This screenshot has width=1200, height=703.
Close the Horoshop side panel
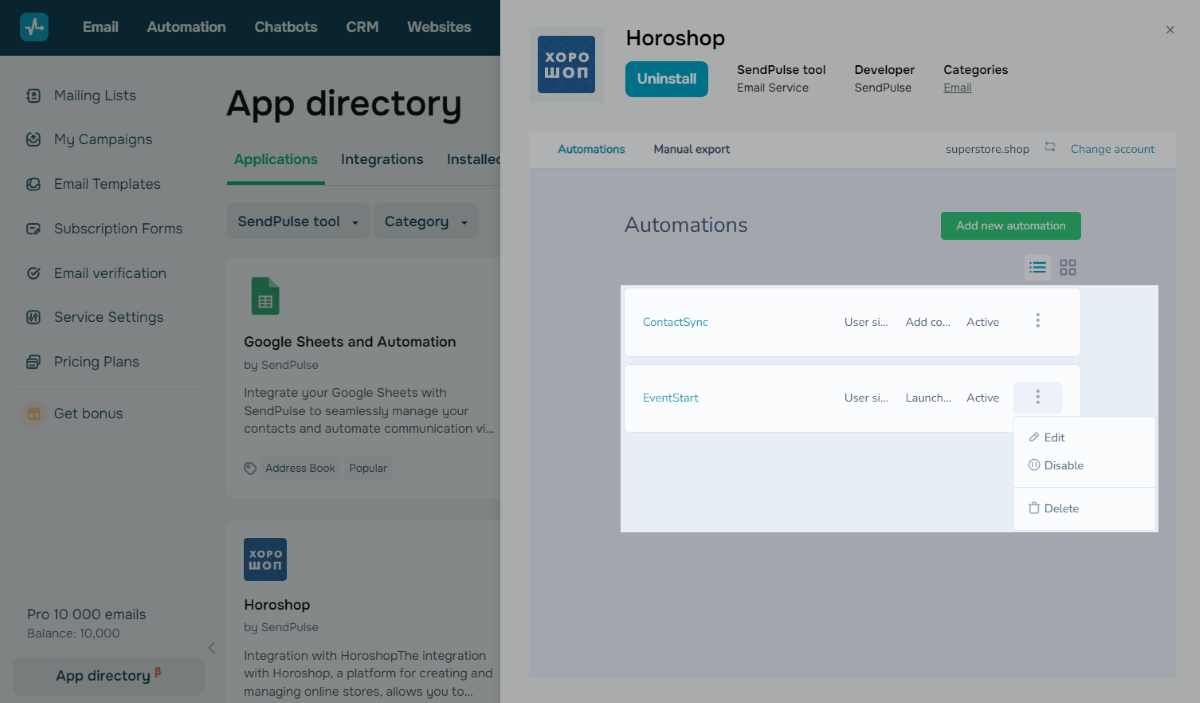[x=1170, y=30]
